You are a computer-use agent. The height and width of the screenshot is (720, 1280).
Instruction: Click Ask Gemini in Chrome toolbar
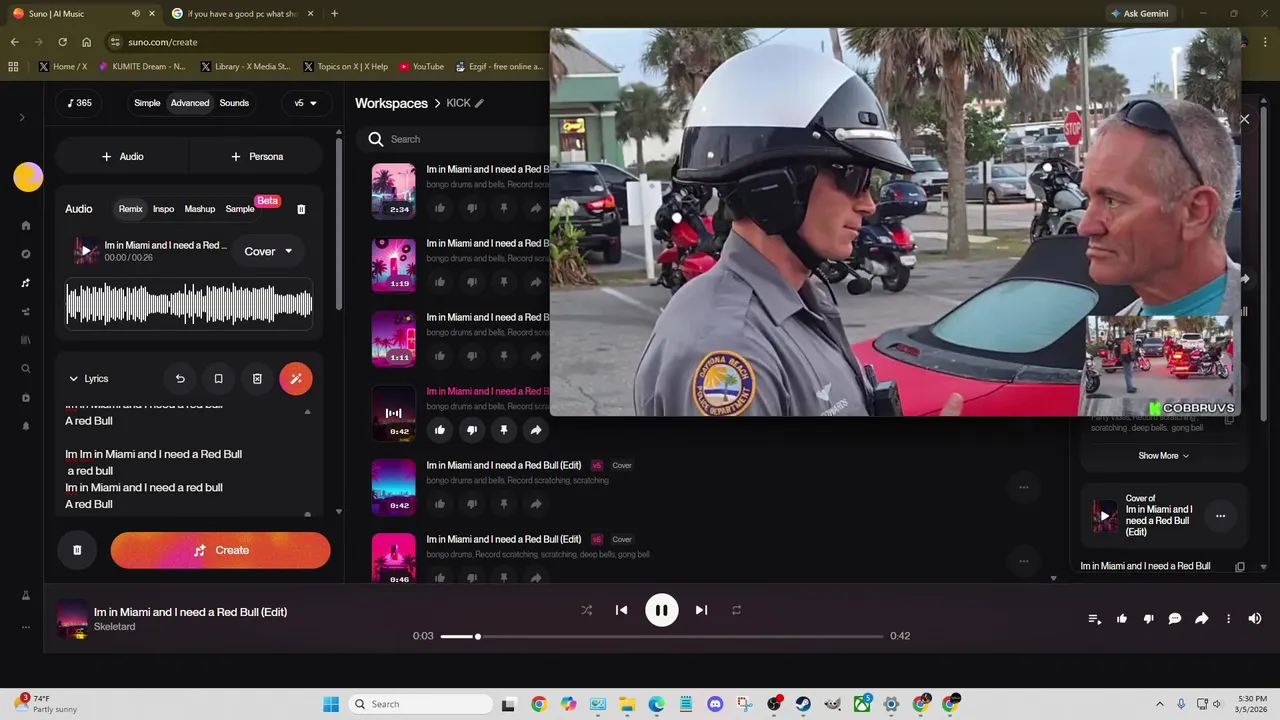pos(1138,14)
